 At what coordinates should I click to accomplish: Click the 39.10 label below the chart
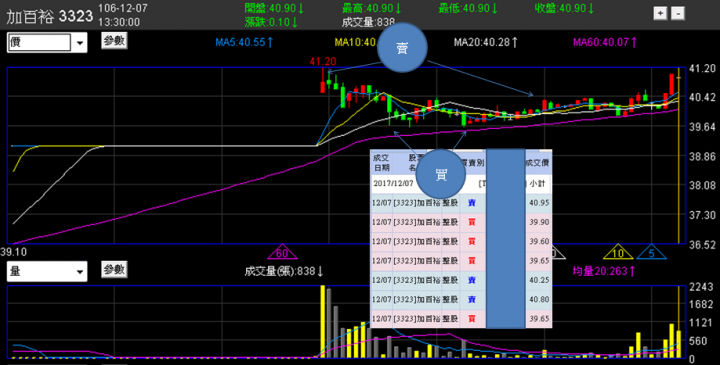point(13,252)
